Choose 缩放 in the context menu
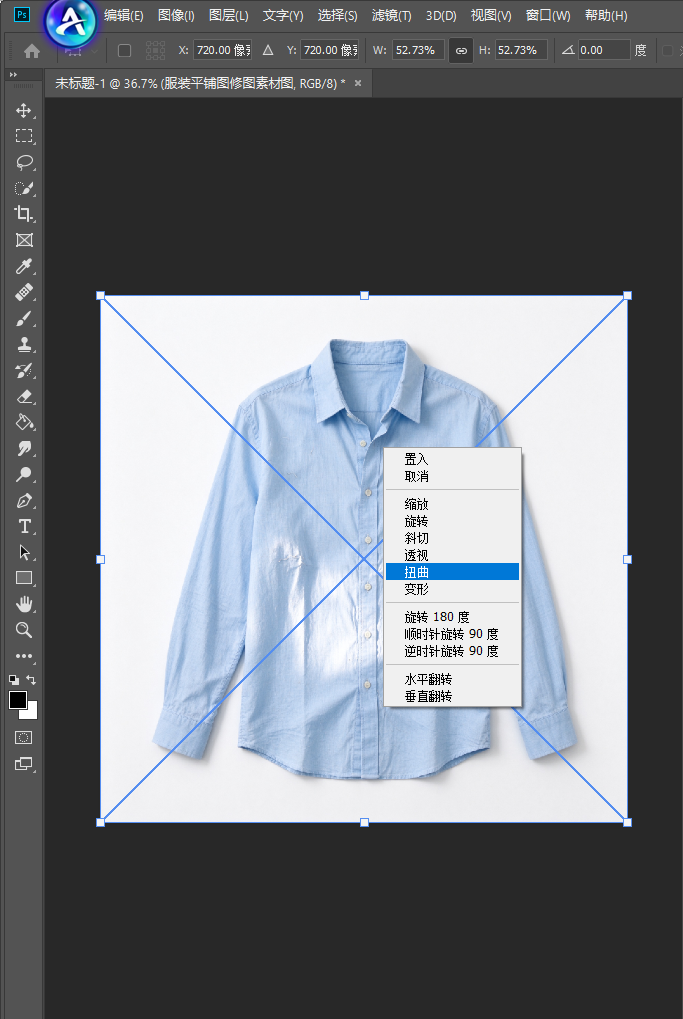683x1019 pixels. click(452, 504)
